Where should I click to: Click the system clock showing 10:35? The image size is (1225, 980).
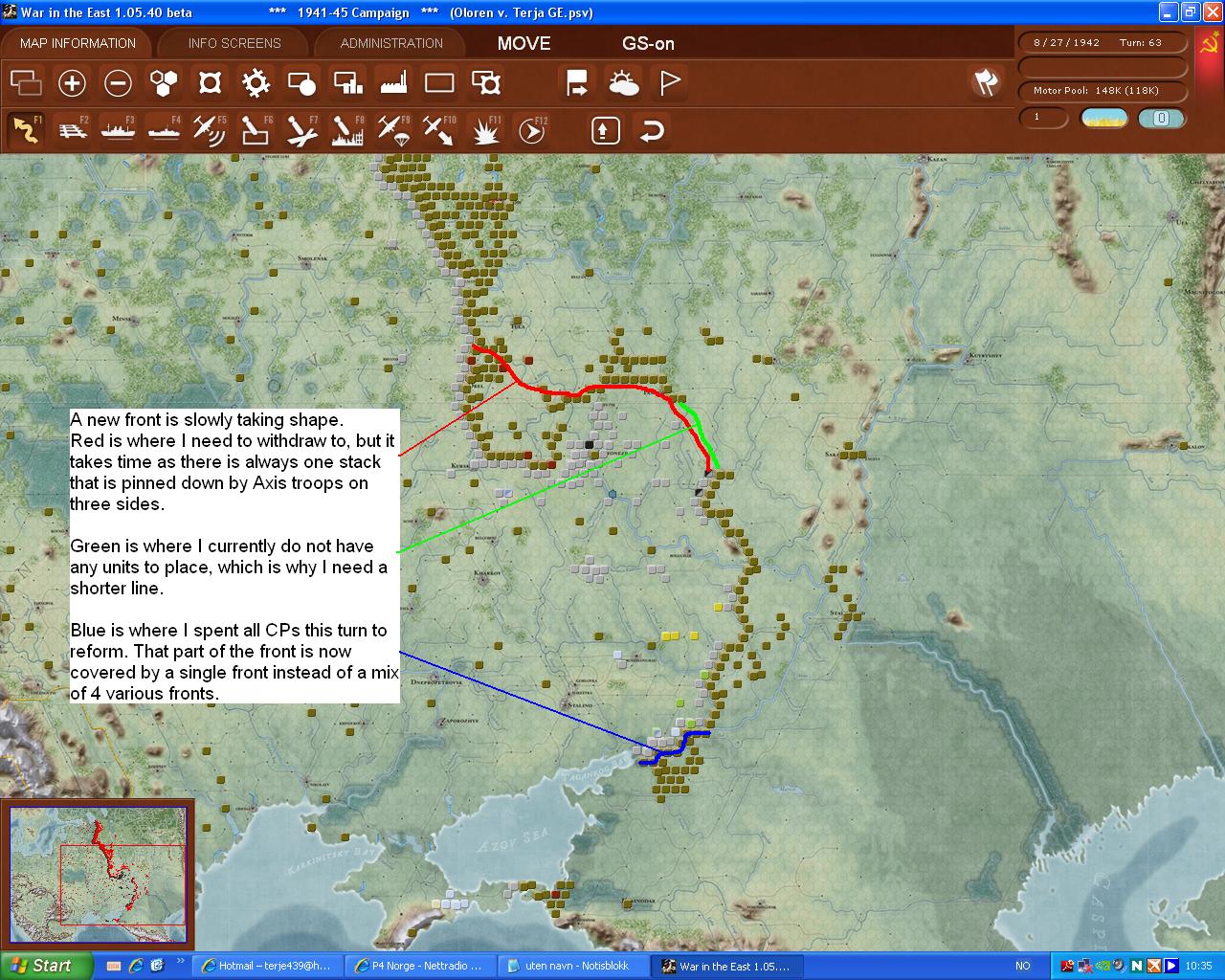1198,966
